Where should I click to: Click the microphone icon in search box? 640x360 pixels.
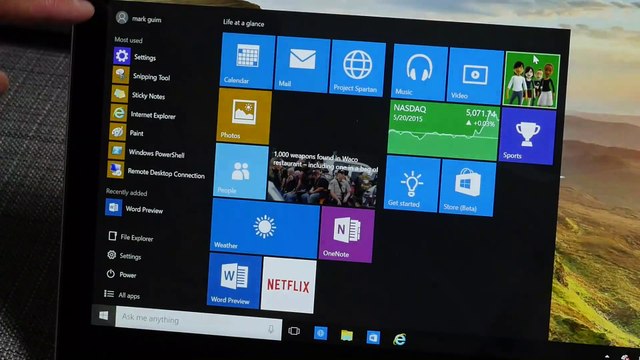271,329
